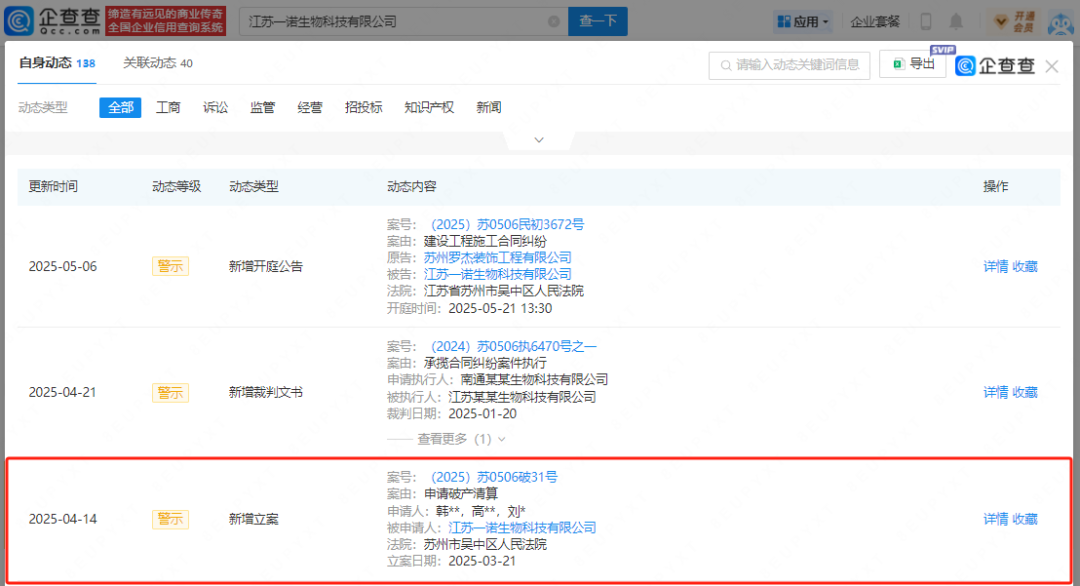Select the 知识产权 filter
Screen dimensions: 1080x586
(x=429, y=107)
